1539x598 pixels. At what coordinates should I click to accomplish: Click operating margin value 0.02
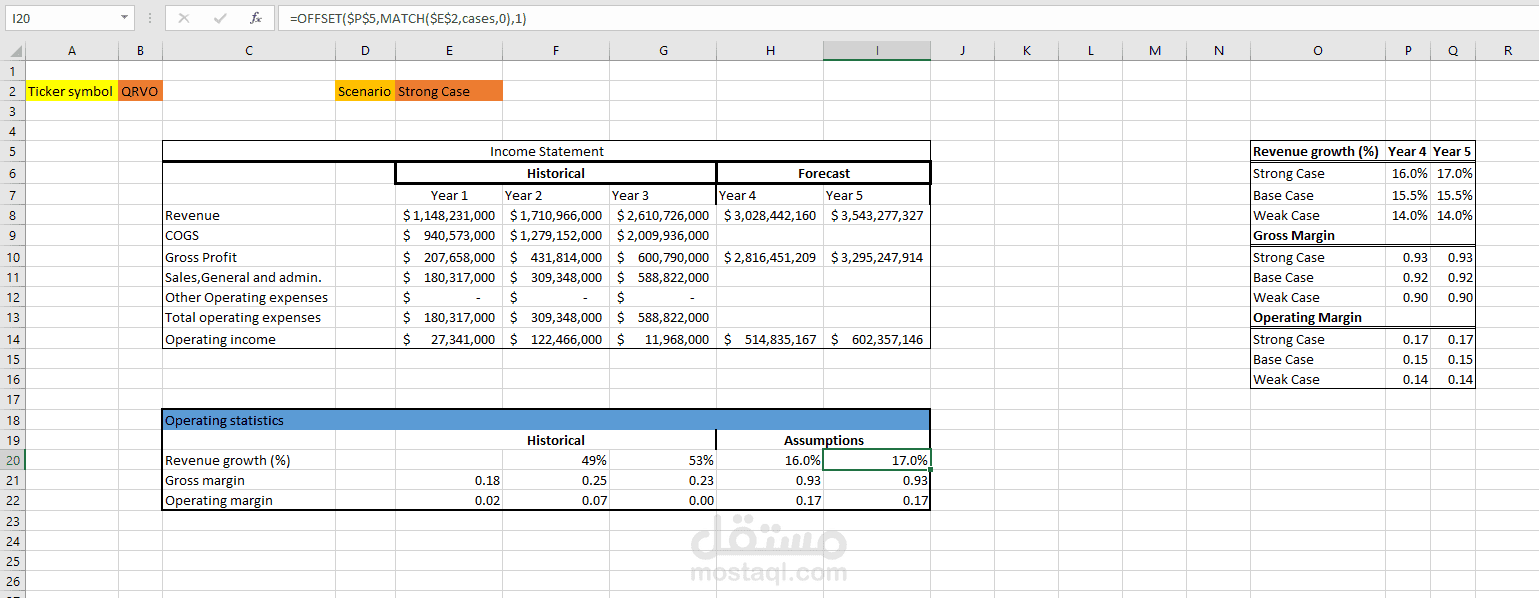coord(449,500)
